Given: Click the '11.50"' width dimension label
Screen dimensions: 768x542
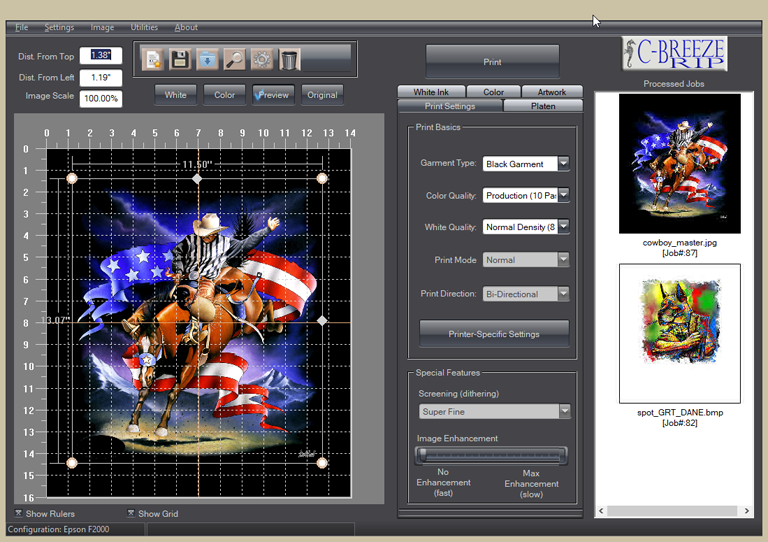Looking at the screenshot, I should 197,165.
